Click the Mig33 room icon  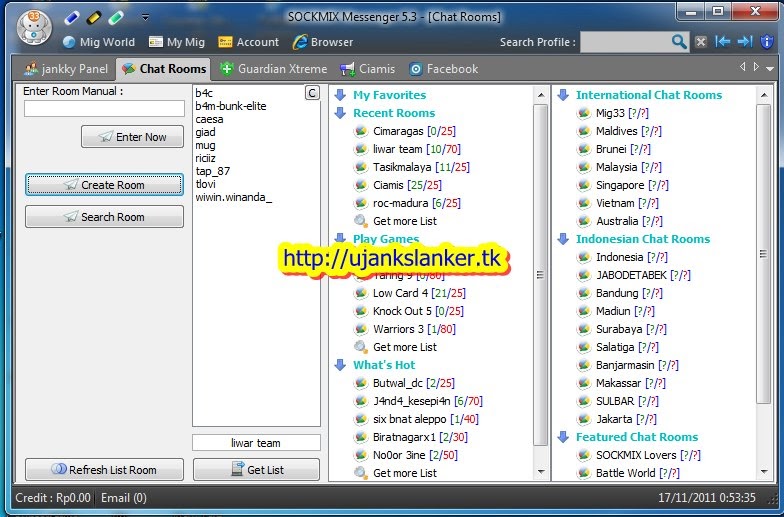pyautogui.click(x=584, y=113)
